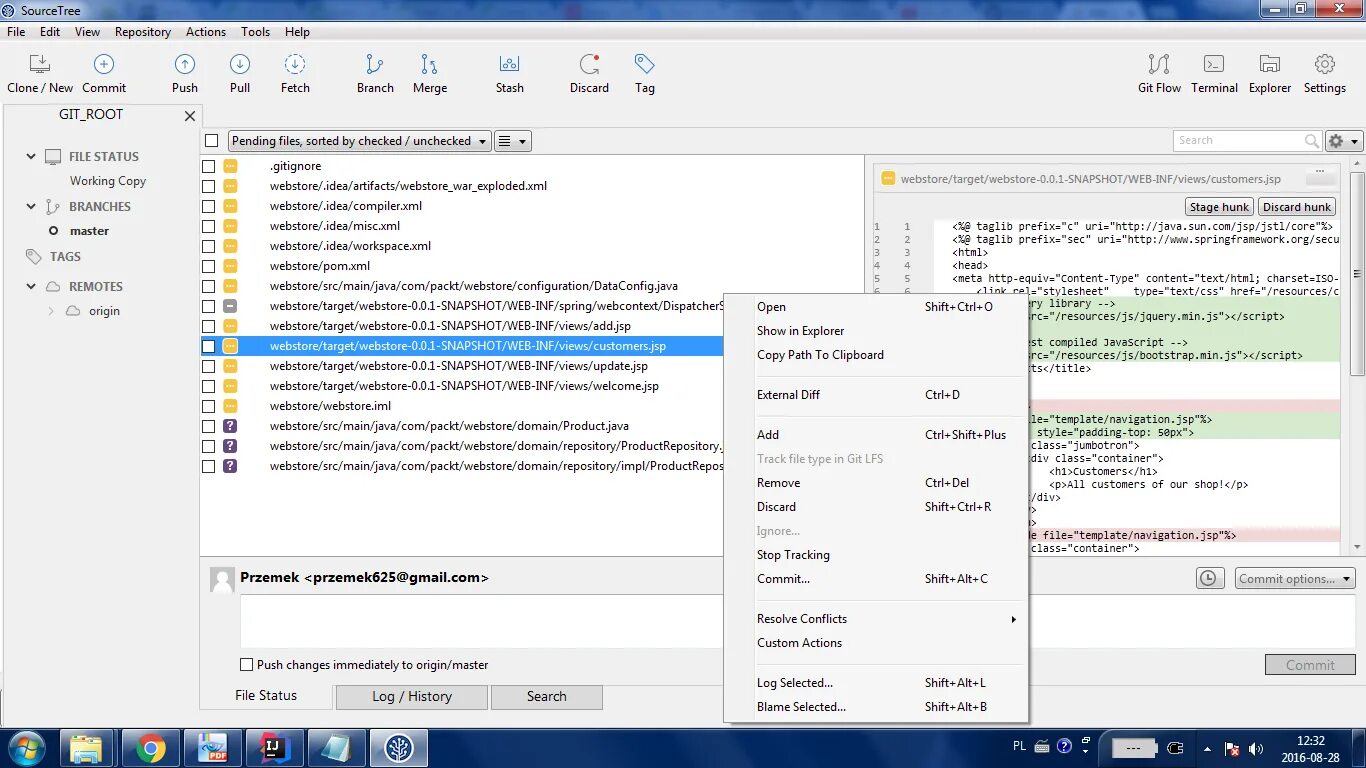The height and width of the screenshot is (768, 1366).
Task: Open the Pending files sort dropdown
Action: coord(360,141)
